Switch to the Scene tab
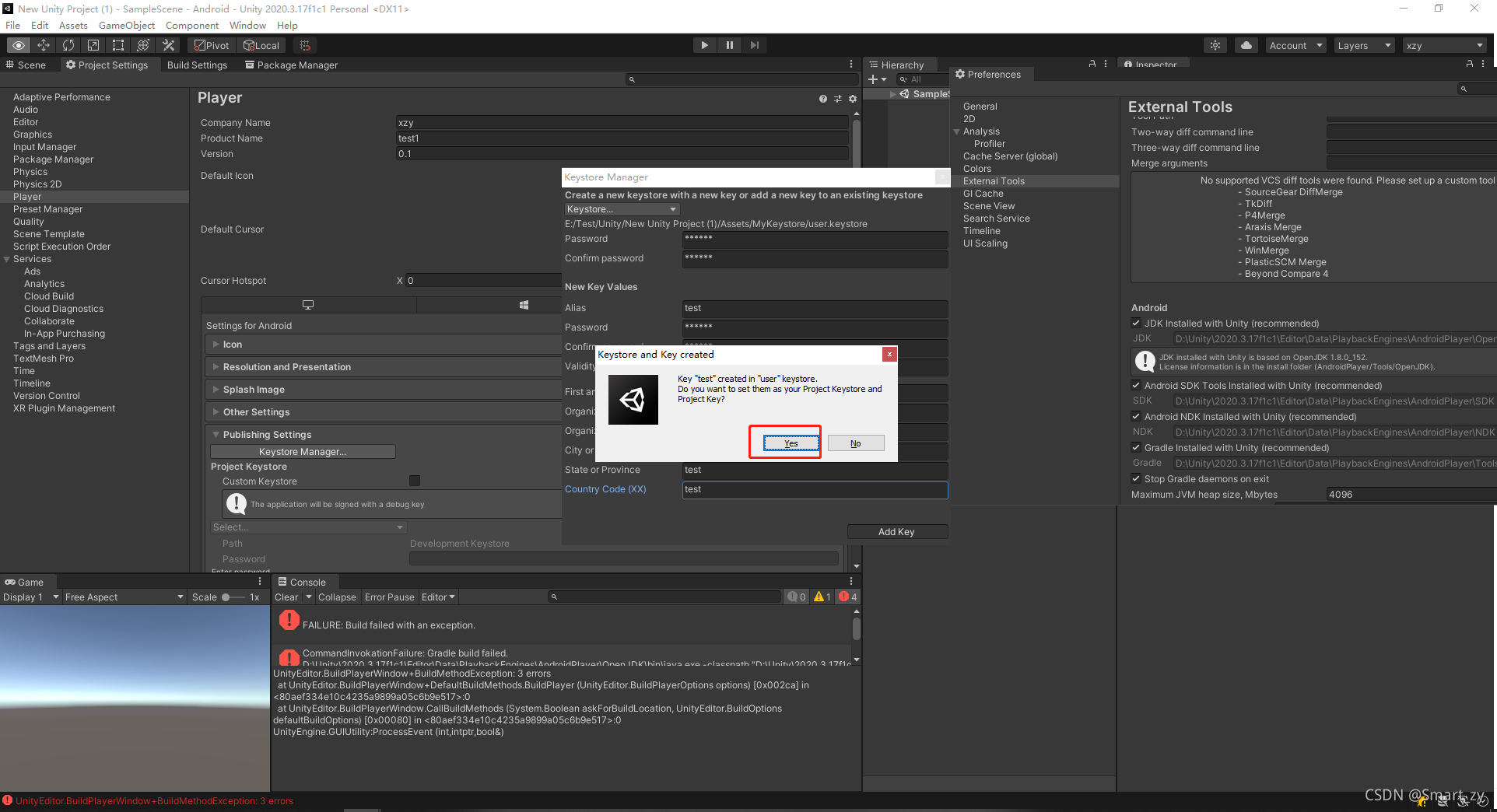This screenshot has width=1497, height=812. 26,65
